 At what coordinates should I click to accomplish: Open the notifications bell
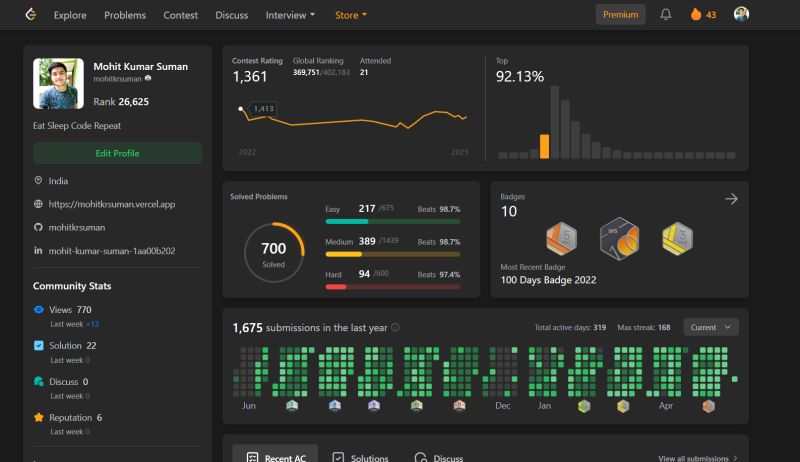coord(665,14)
